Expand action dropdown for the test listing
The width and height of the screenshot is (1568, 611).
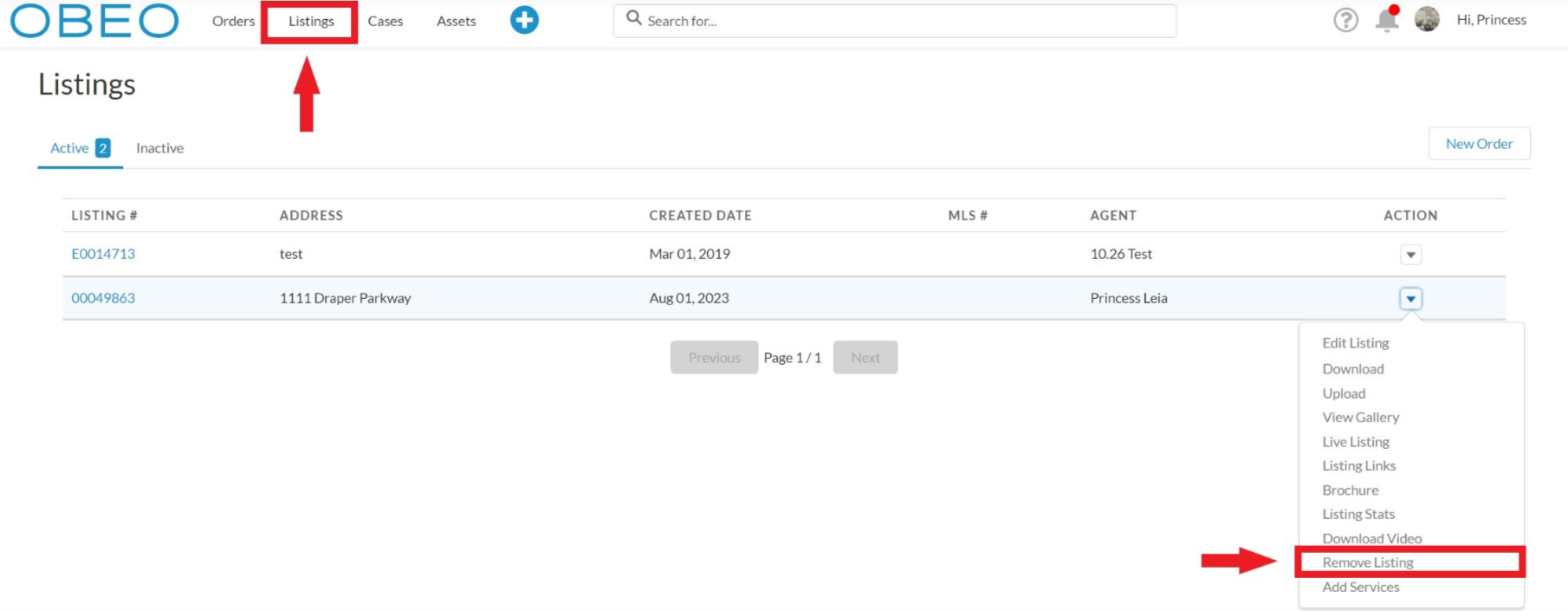[x=1410, y=255]
